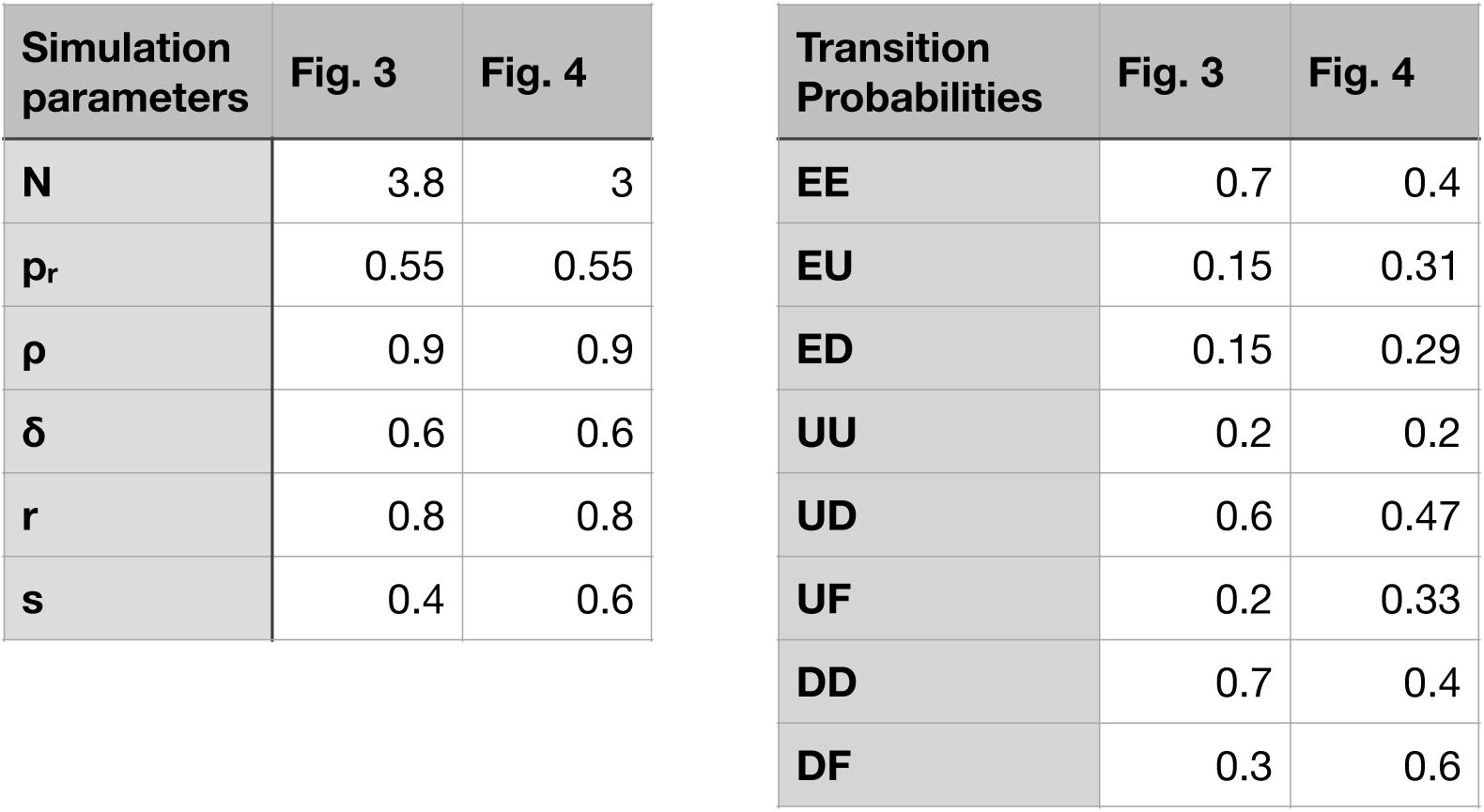1484x812 pixels.
Task: Select the pr parameter label cell
Action: 137,266
